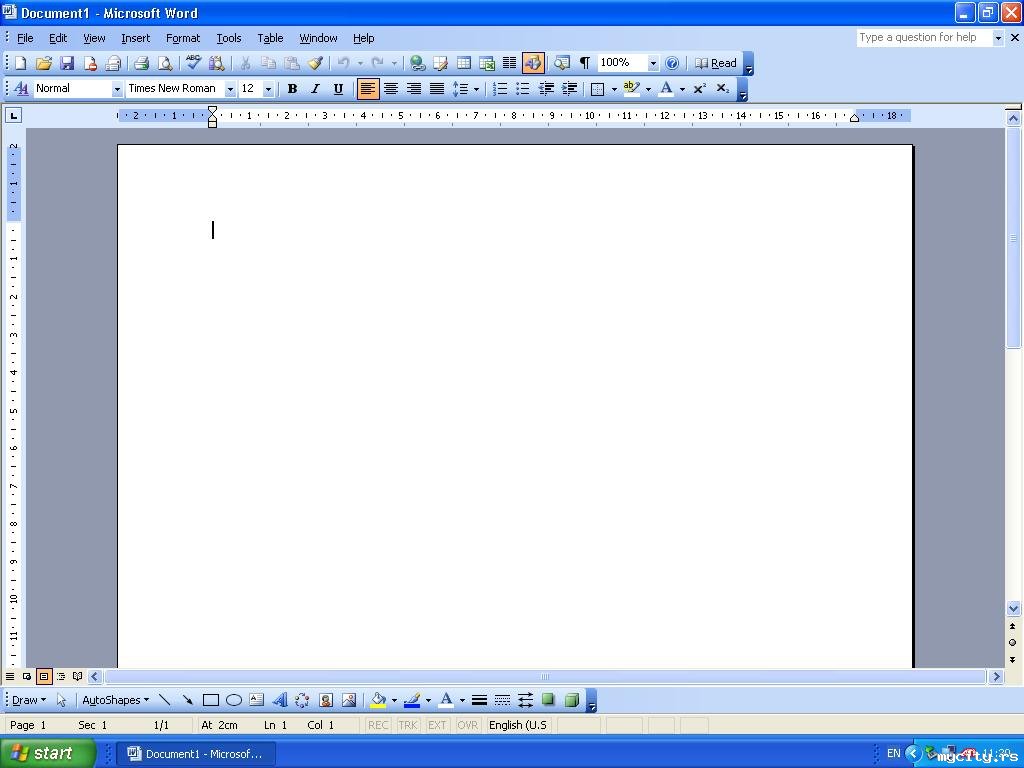Click the Format Painter brush
Viewport: 1024px width, 768px height.
(x=316, y=63)
